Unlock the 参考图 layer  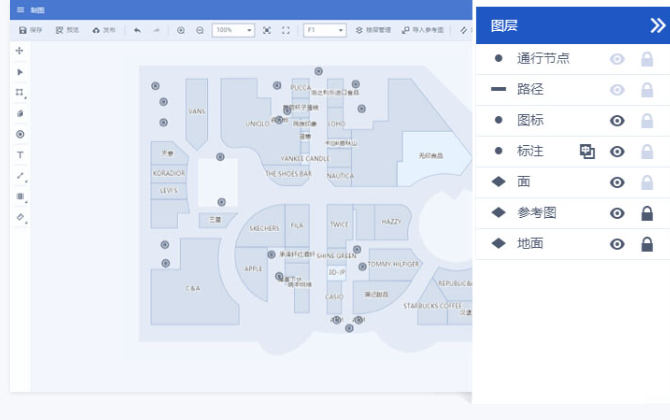coord(647,213)
